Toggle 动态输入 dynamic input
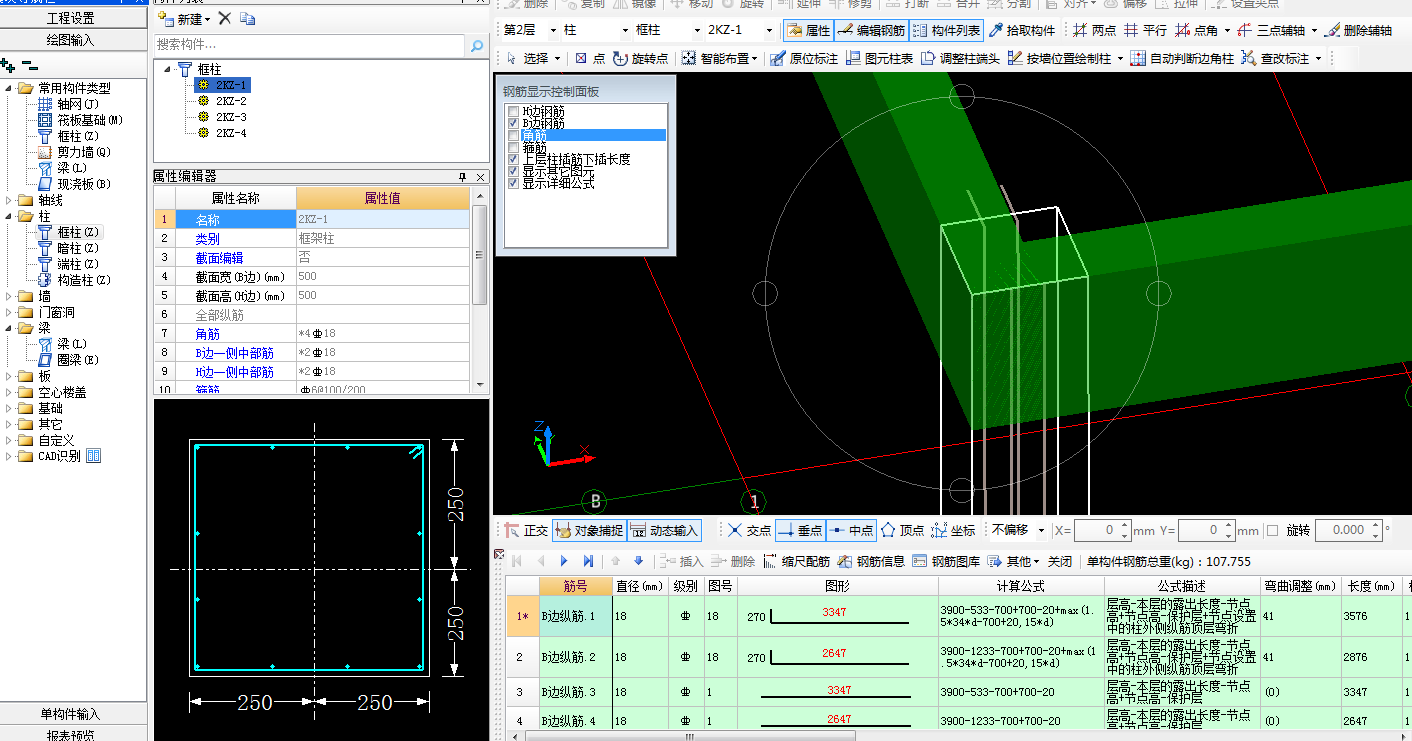The width and height of the screenshot is (1412, 741). click(x=665, y=530)
